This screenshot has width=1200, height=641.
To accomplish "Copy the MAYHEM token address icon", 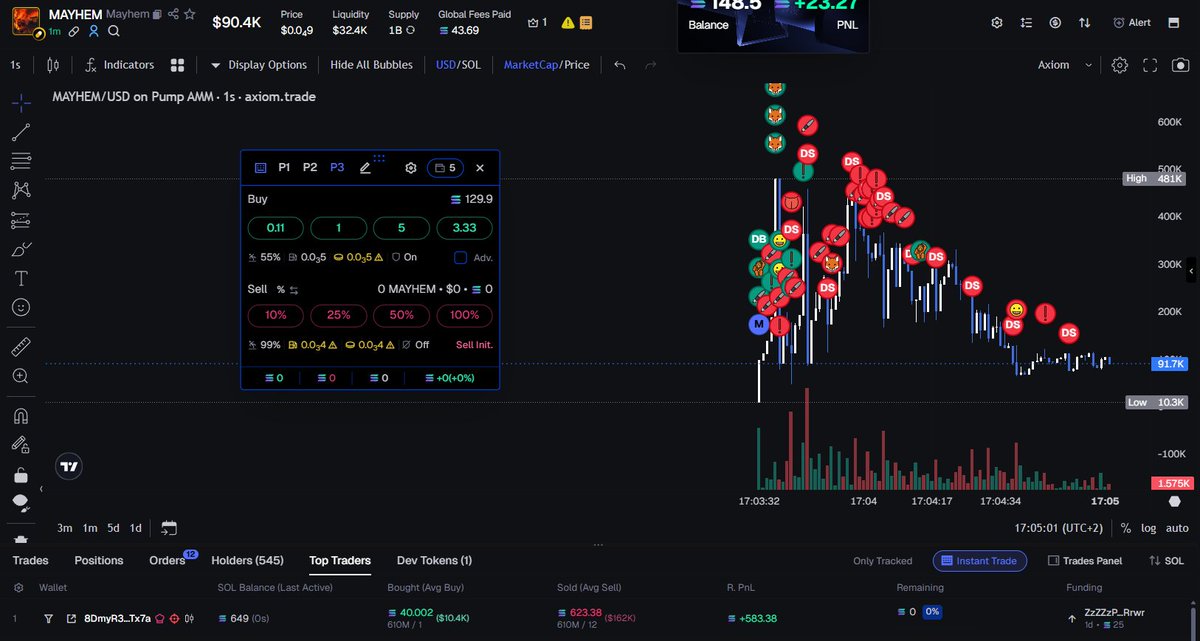I will pos(158,15).
